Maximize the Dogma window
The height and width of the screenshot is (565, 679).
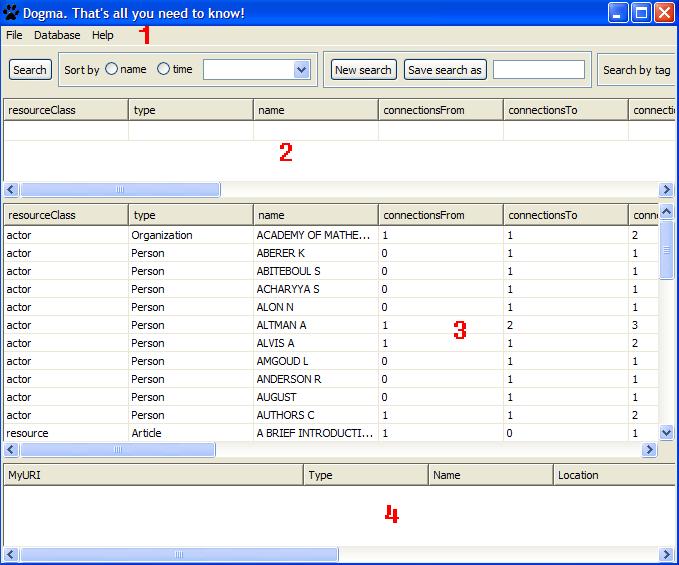coord(641,12)
